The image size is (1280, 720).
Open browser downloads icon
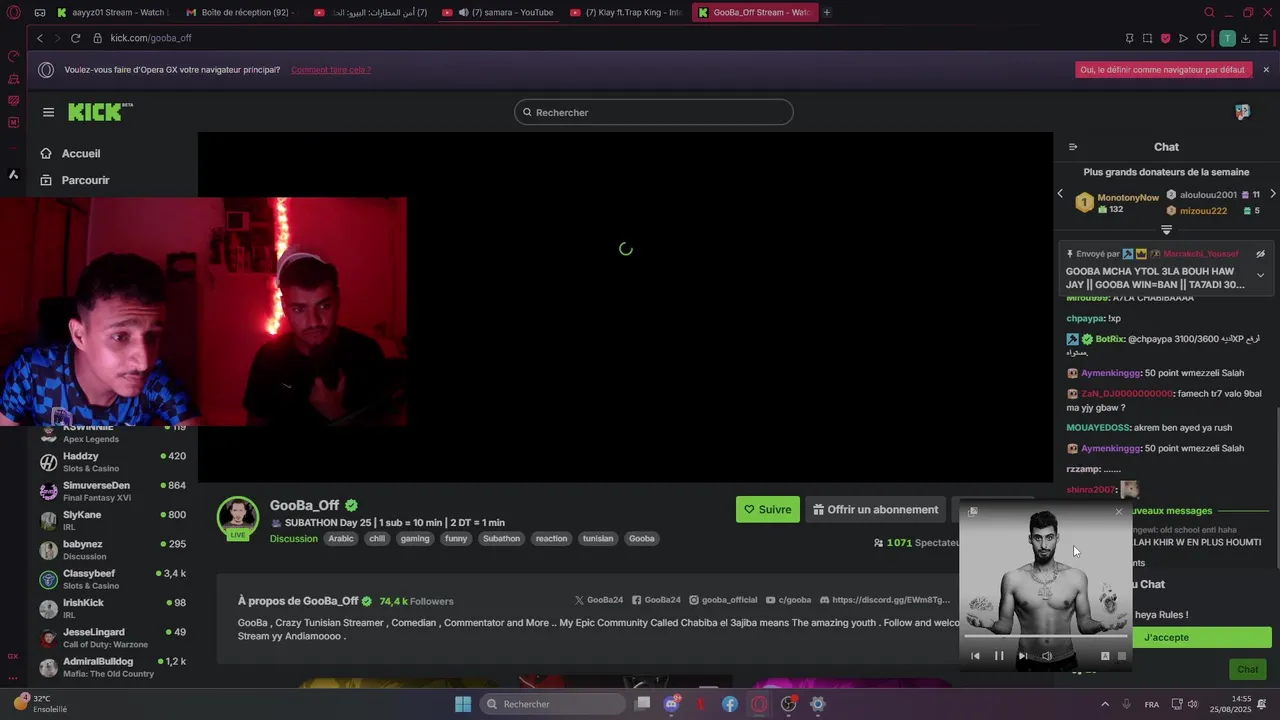pos(1245,38)
